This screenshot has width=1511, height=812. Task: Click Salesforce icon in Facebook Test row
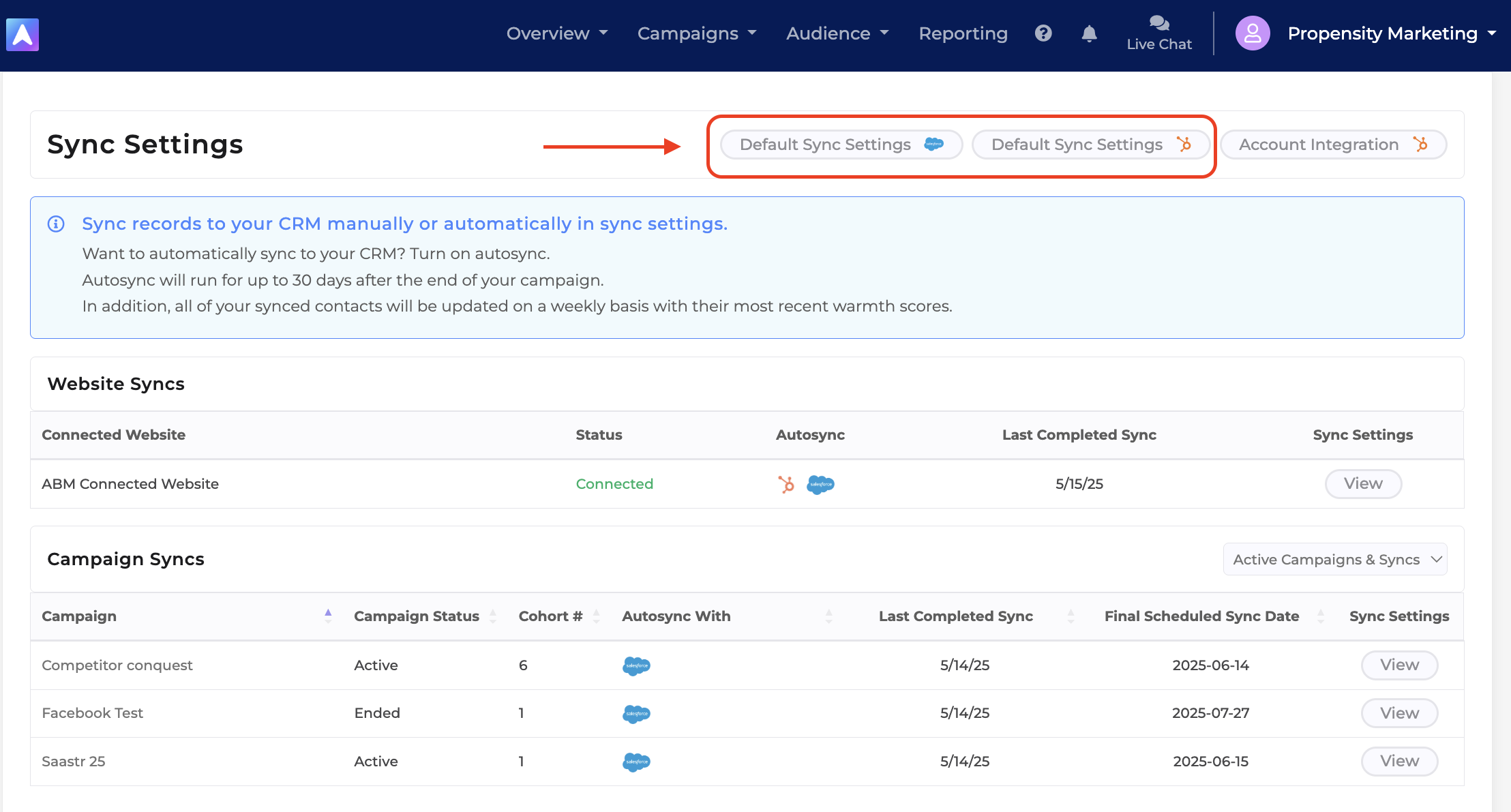[x=636, y=713]
